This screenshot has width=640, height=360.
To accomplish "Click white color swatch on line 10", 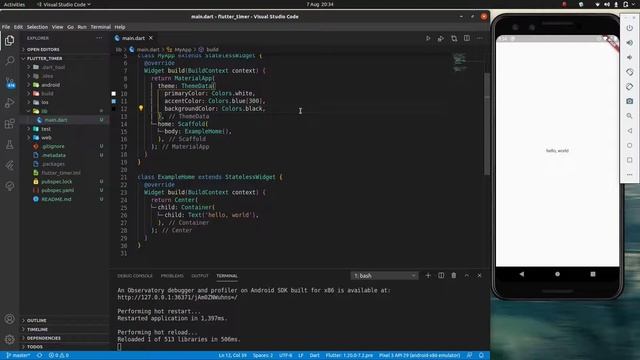I will [113, 94].
